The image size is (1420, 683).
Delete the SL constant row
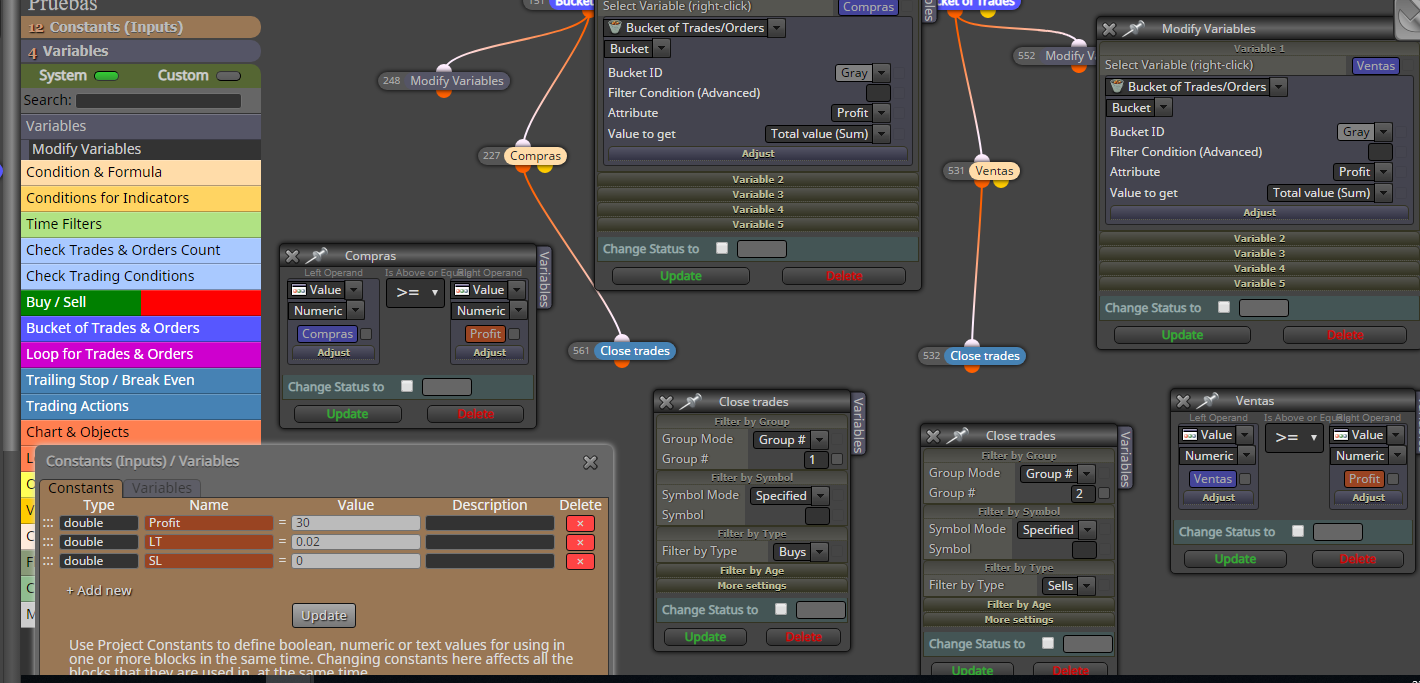pos(580,561)
